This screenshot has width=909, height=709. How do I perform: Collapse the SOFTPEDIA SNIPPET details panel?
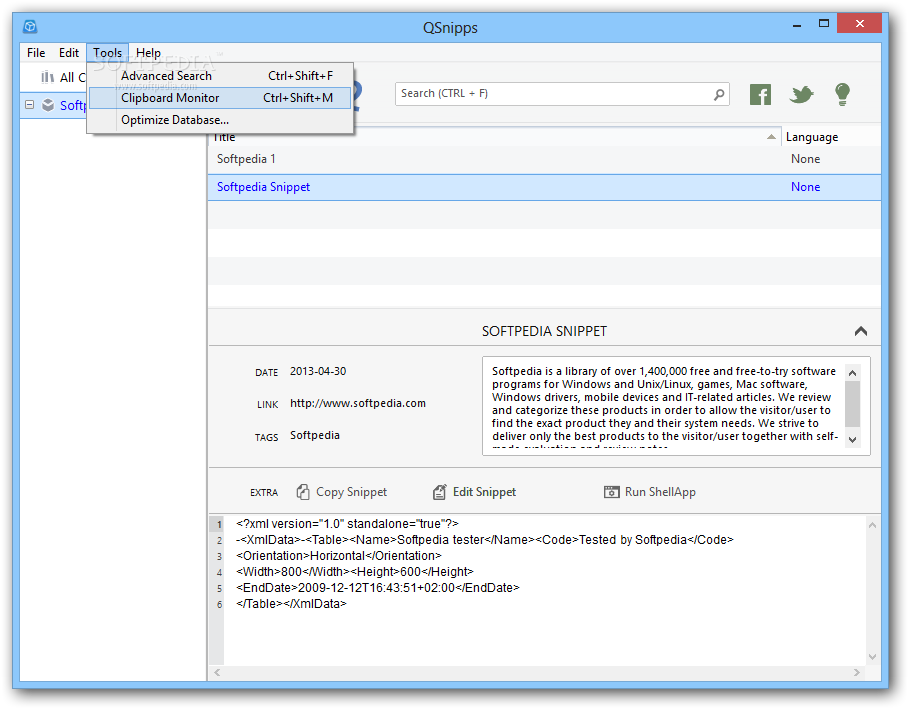pyautogui.click(x=860, y=331)
